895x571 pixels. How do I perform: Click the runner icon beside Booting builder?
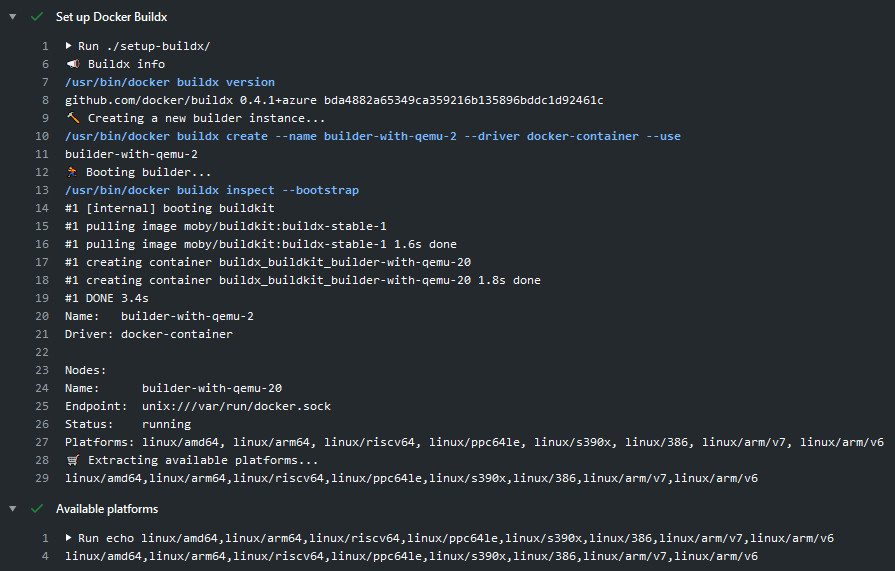[72, 172]
